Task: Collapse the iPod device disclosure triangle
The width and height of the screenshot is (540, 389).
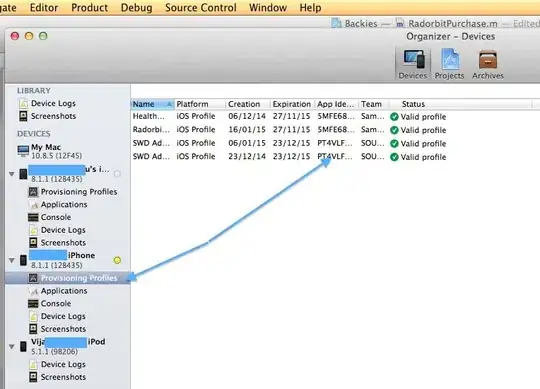Action: tap(12, 347)
